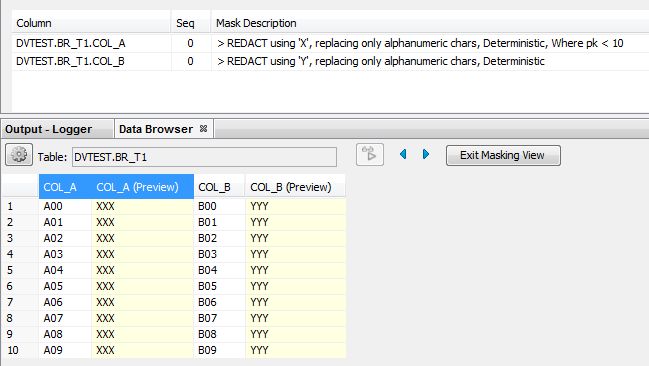The height and width of the screenshot is (366, 649).
Task: Click YYY preview in the B09 row
Action: coord(295,350)
